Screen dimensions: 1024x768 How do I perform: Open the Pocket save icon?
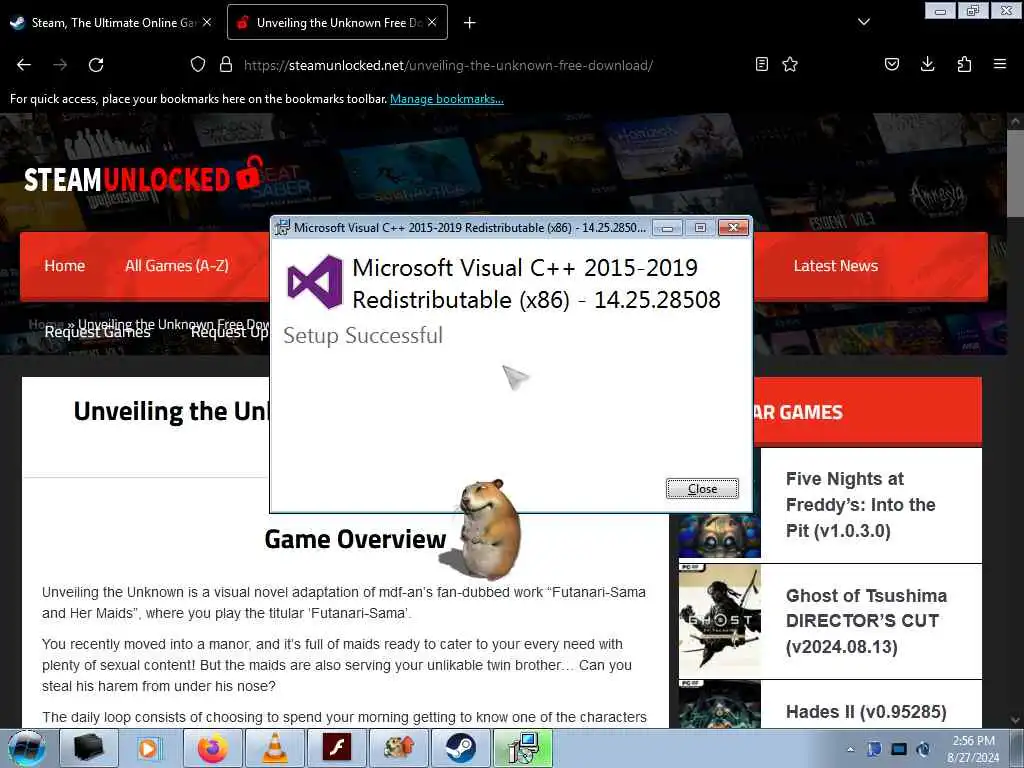point(891,64)
